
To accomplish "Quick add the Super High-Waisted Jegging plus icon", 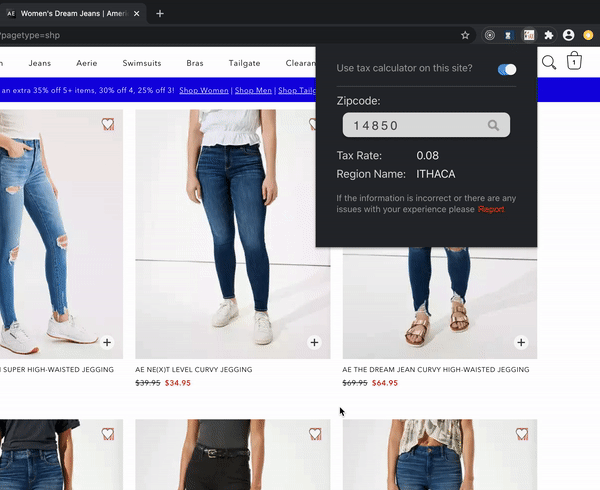I will coord(107,342).
